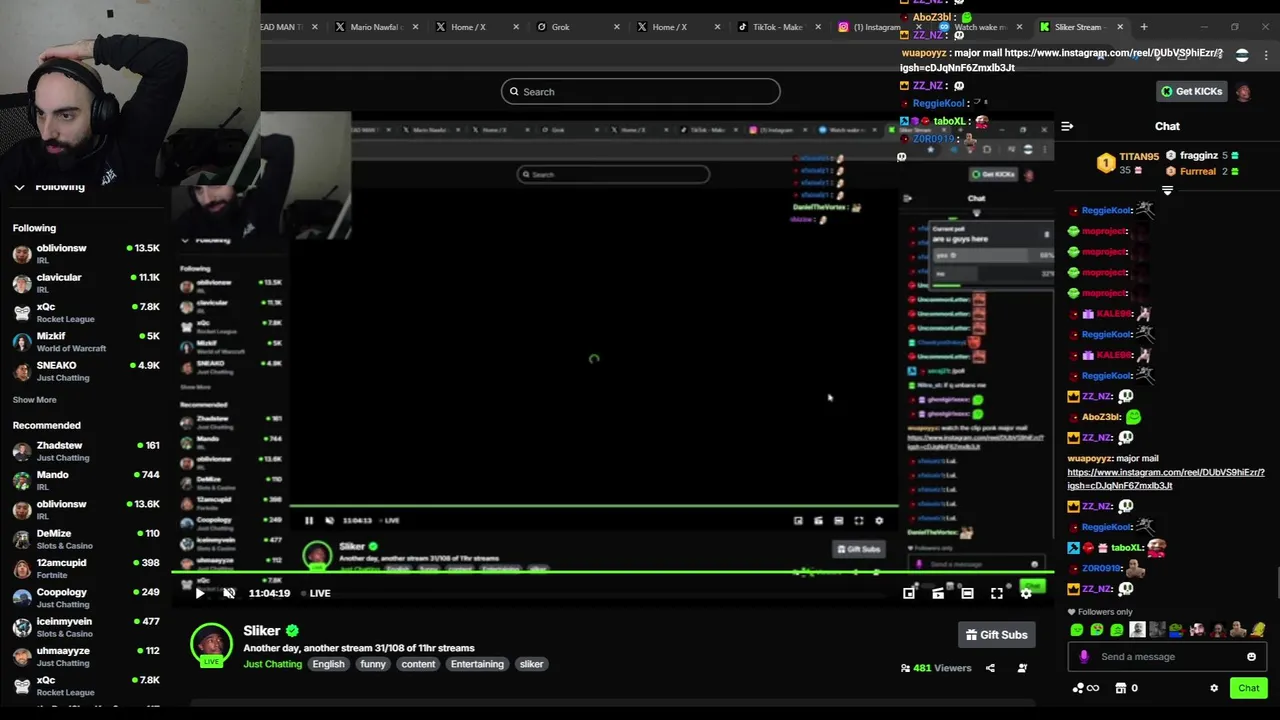Screen dimensions: 1280x720
Task: Unmute the stream's speaker icon
Action: tap(229, 593)
